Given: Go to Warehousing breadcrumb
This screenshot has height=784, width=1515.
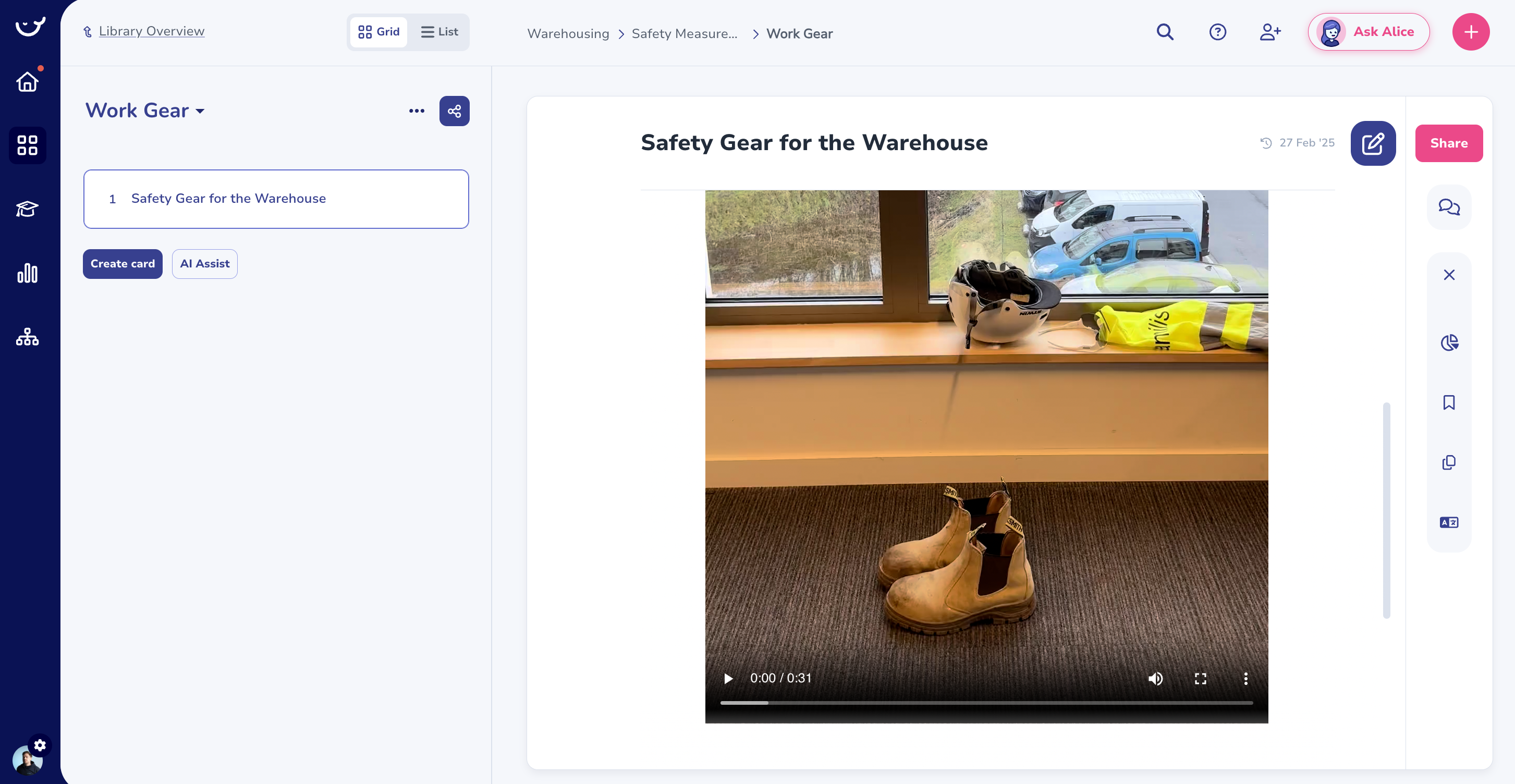Looking at the screenshot, I should [568, 33].
